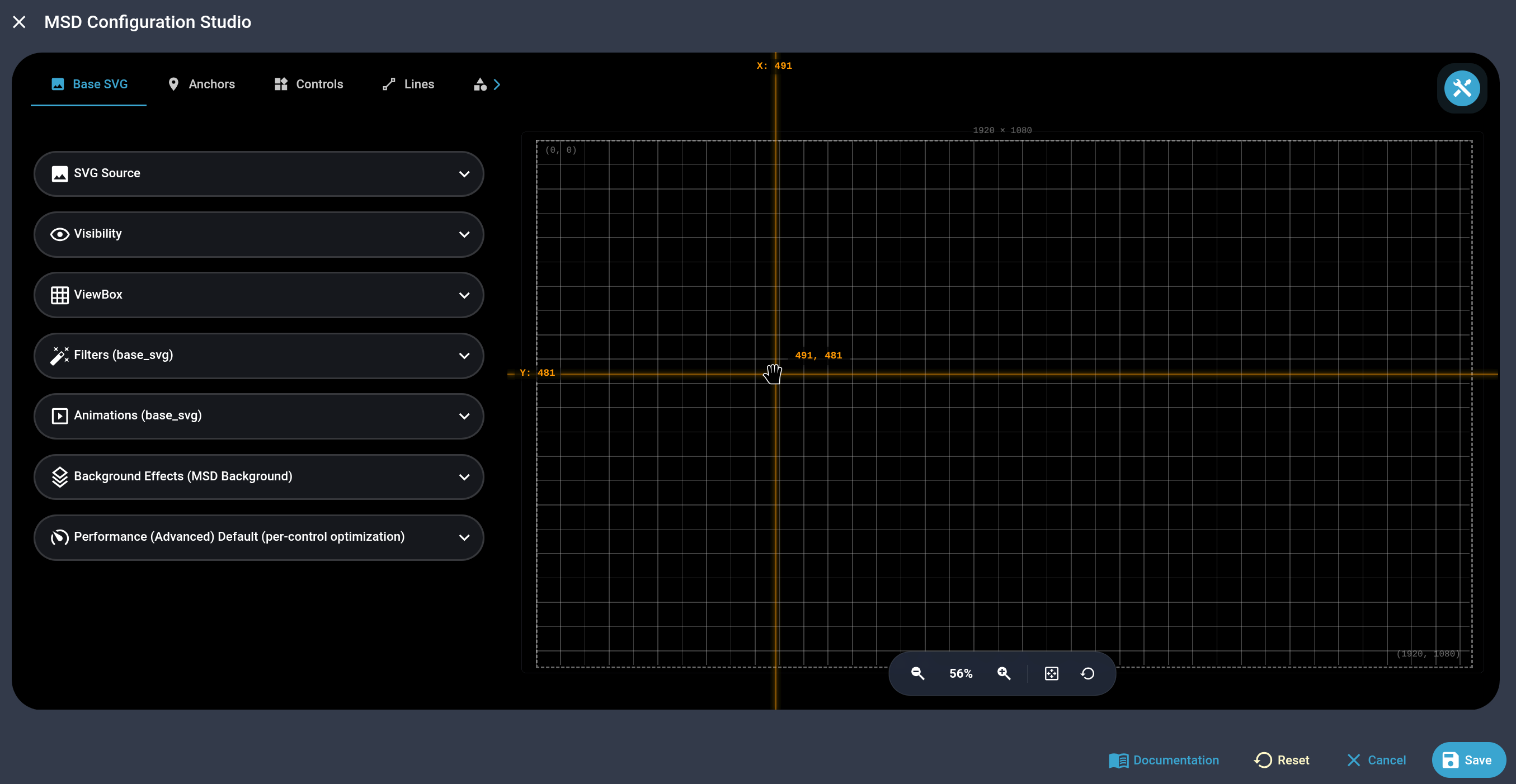Click the Visibility eye icon
This screenshot has height=784, width=1516.
tap(59, 234)
